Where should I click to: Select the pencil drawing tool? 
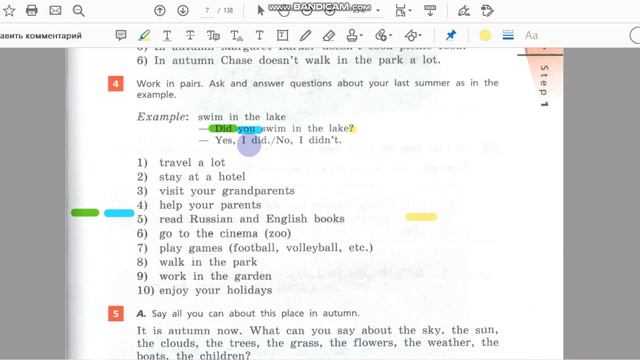[x=305, y=36]
